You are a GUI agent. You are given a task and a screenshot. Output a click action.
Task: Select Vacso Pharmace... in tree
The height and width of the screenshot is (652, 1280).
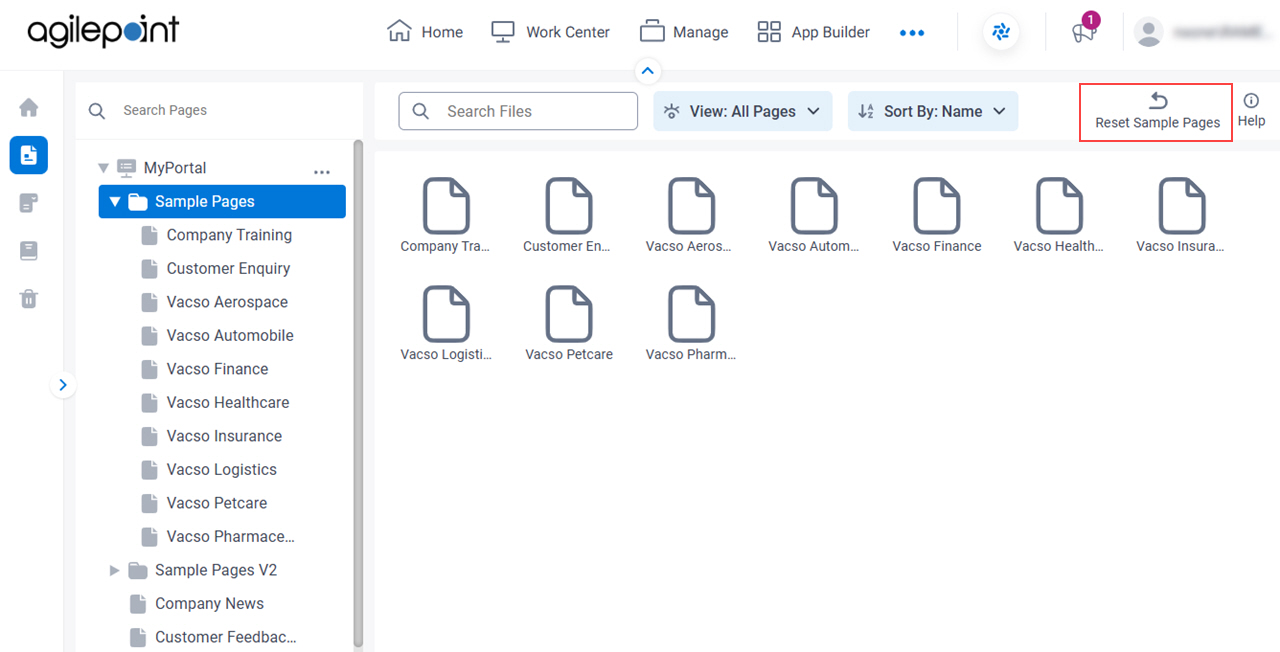click(x=230, y=536)
